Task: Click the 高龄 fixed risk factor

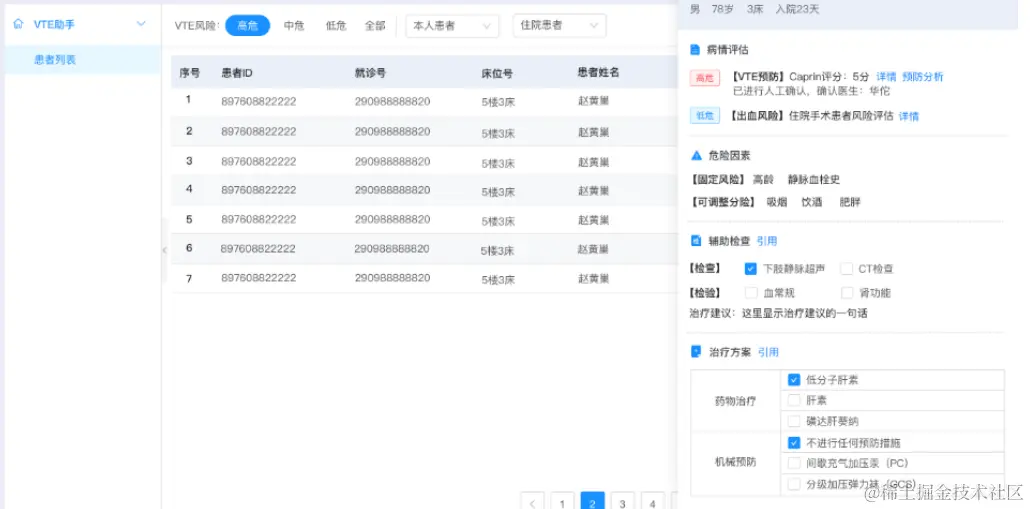Action: 763,179
